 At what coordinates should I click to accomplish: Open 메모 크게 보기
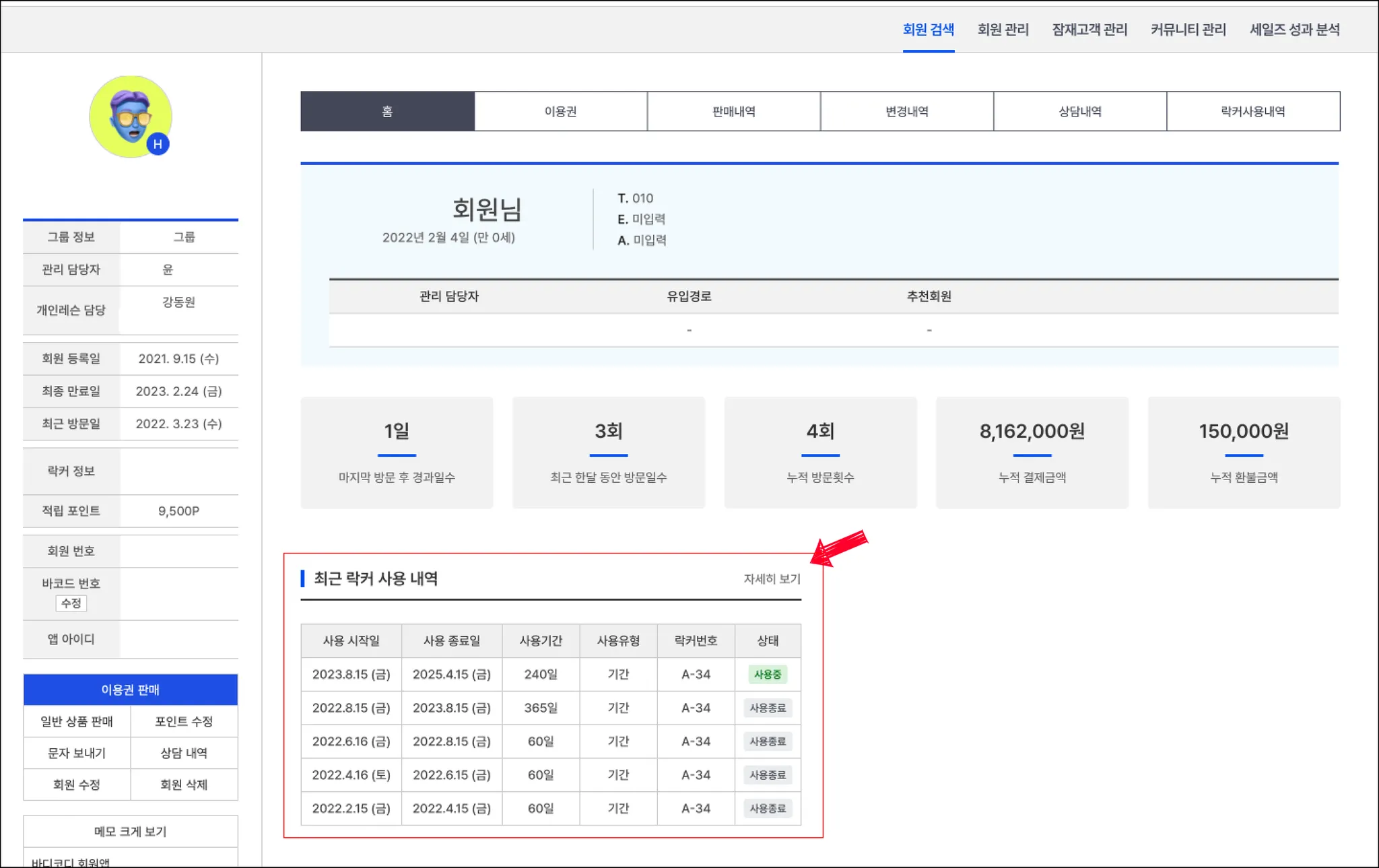coord(130,832)
